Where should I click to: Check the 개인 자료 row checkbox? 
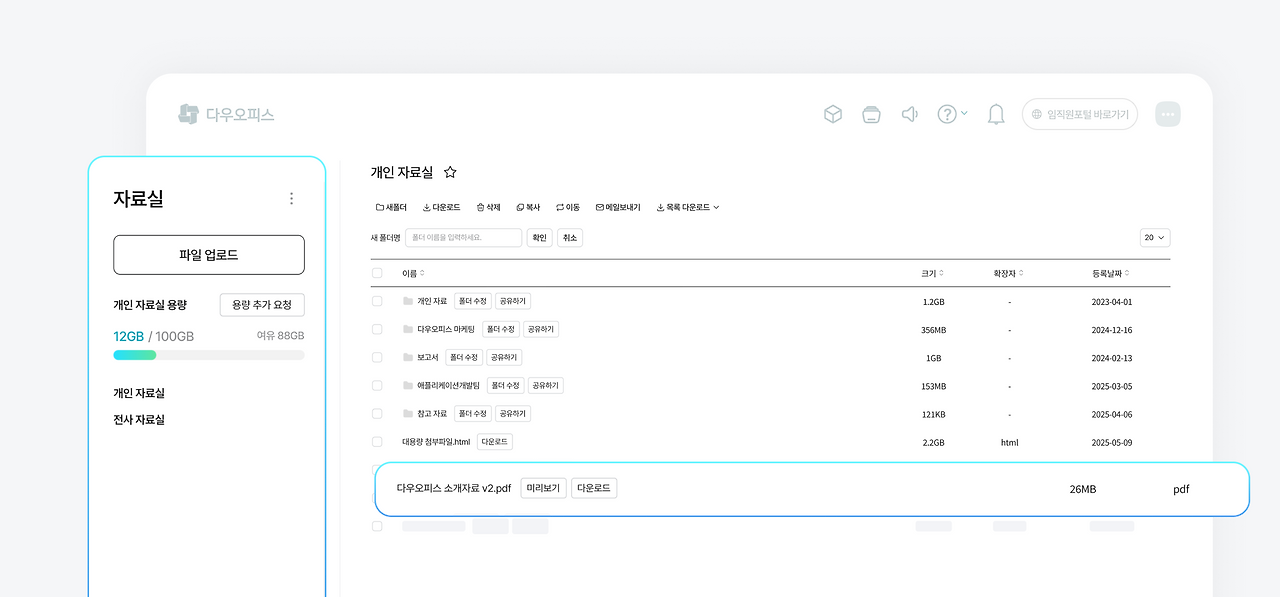[x=377, y=301]
